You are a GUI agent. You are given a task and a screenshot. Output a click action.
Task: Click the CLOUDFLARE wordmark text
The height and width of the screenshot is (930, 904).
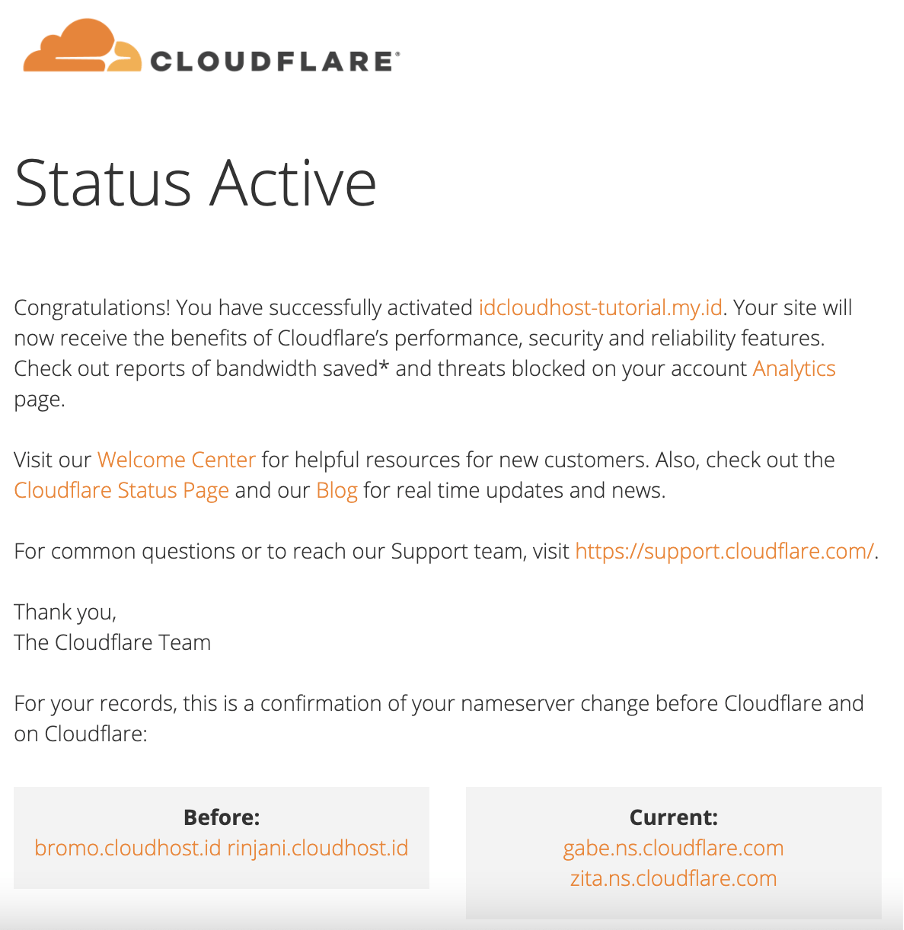point(275,62)
